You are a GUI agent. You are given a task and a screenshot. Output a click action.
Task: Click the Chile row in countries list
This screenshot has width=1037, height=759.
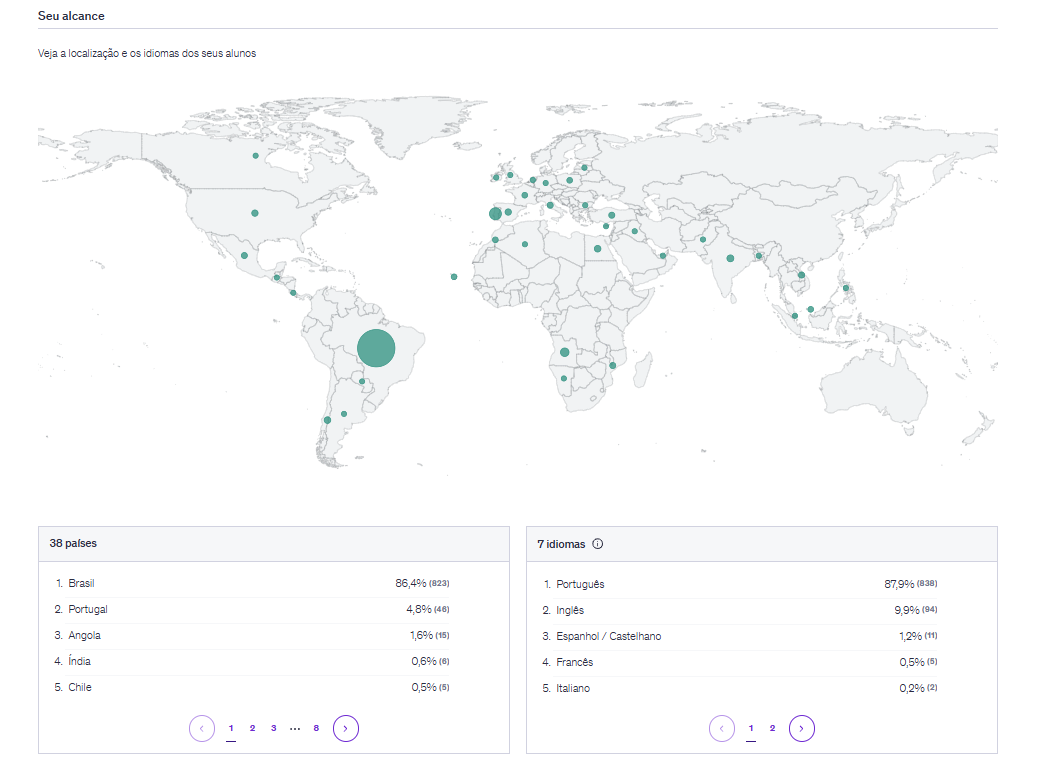coord(252,687)
